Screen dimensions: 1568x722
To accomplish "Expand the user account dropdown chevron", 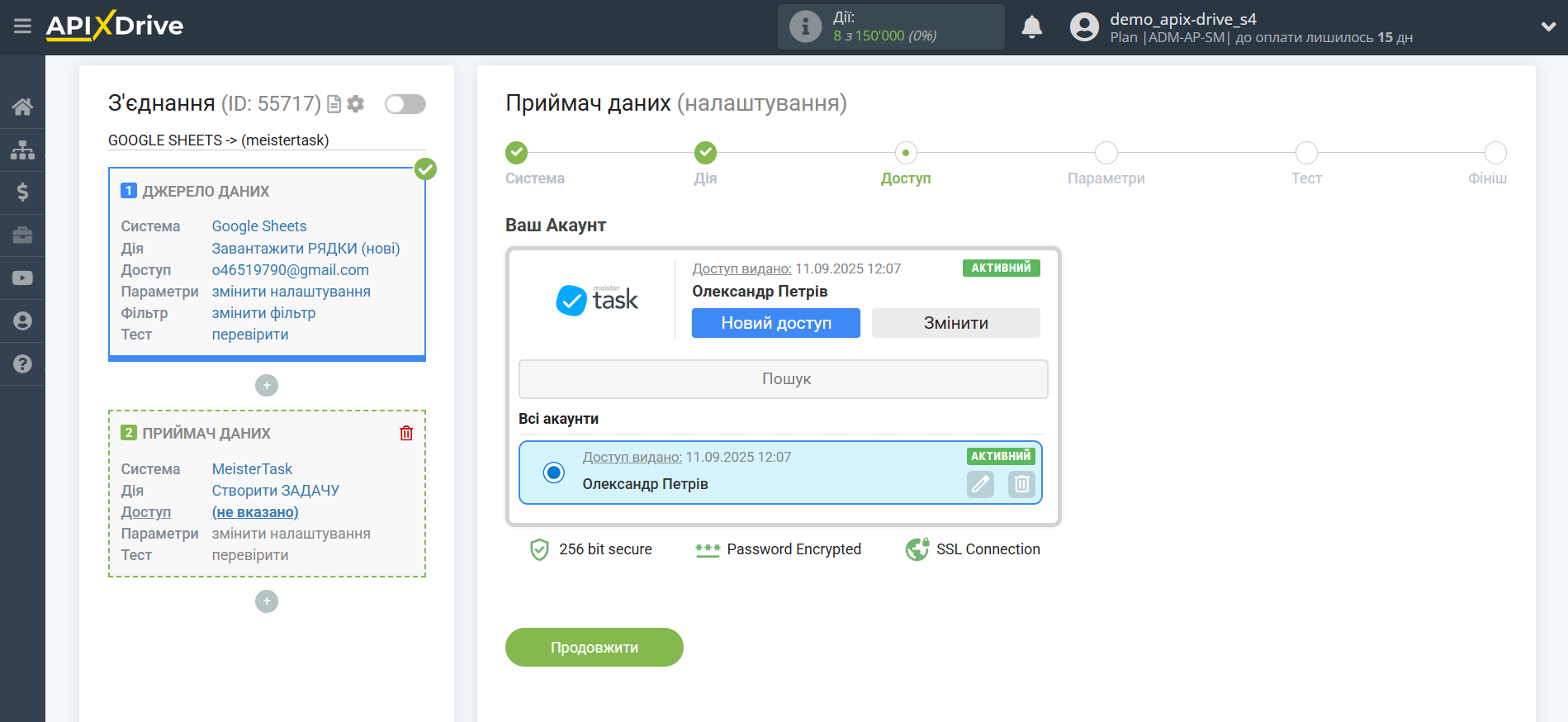I will click(x=1548, y=26).
